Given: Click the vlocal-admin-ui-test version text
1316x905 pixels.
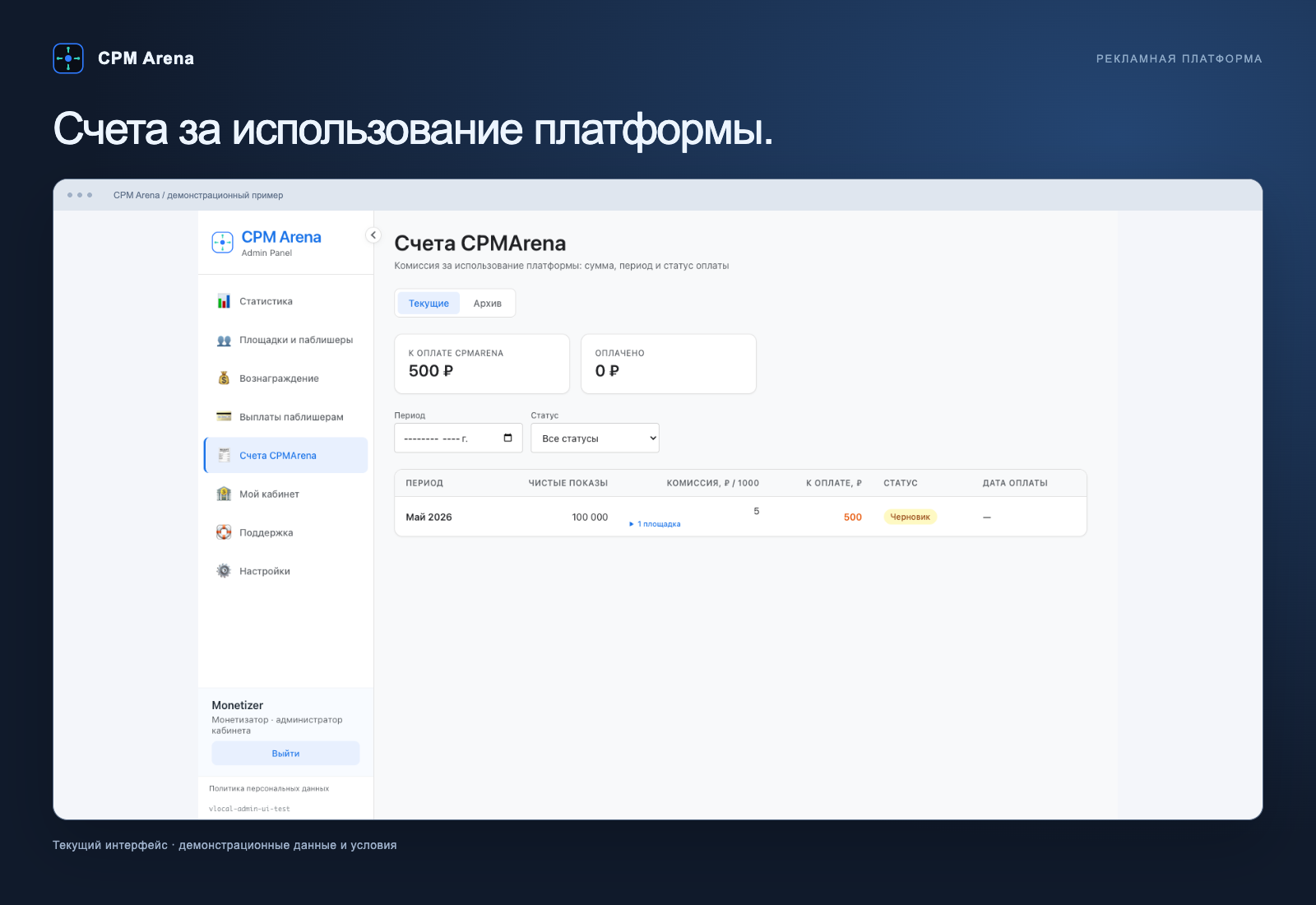Looking at the screenshot, I should (x=249, y=809).
